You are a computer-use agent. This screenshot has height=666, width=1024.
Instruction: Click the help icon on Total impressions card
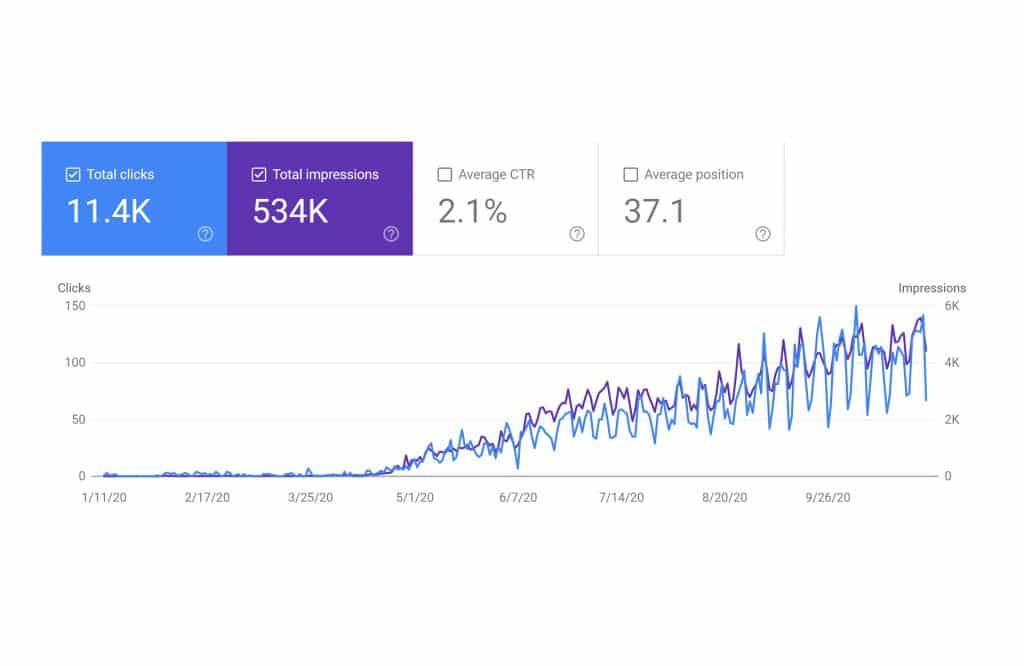click(390, 234)
